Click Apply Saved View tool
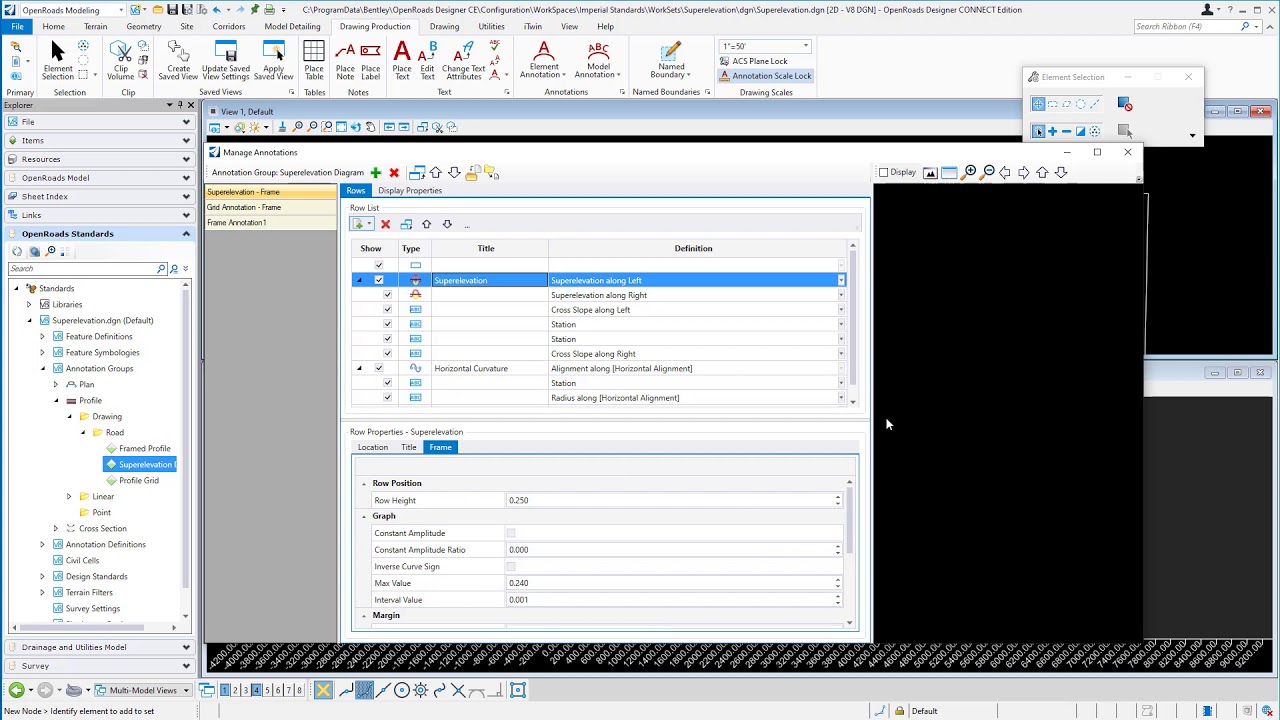Image resolution: width=1280 pixels, height=720 pixels. pyautogui.click(x=274, y=61)
